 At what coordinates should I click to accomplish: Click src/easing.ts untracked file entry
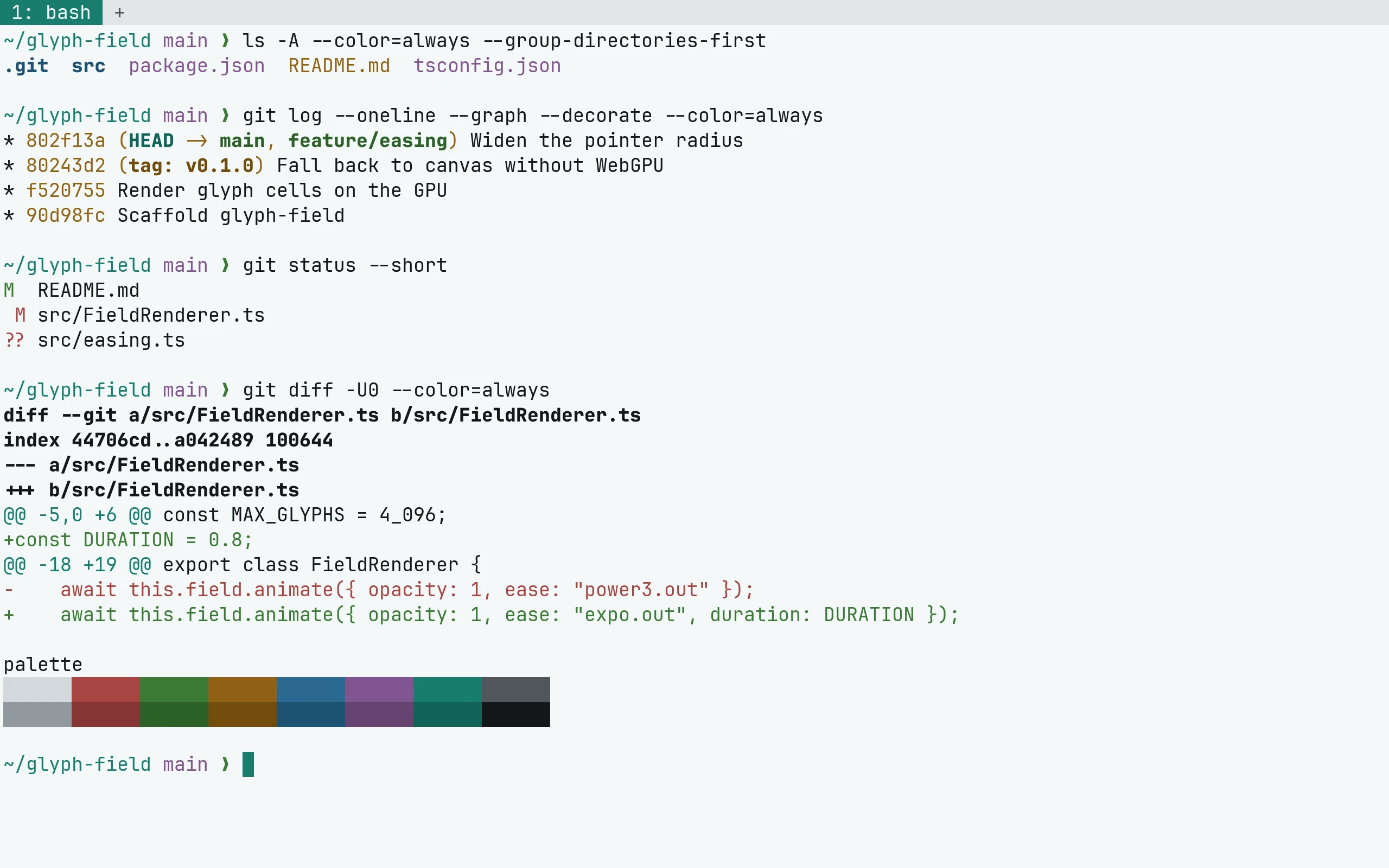click(111, 341)
